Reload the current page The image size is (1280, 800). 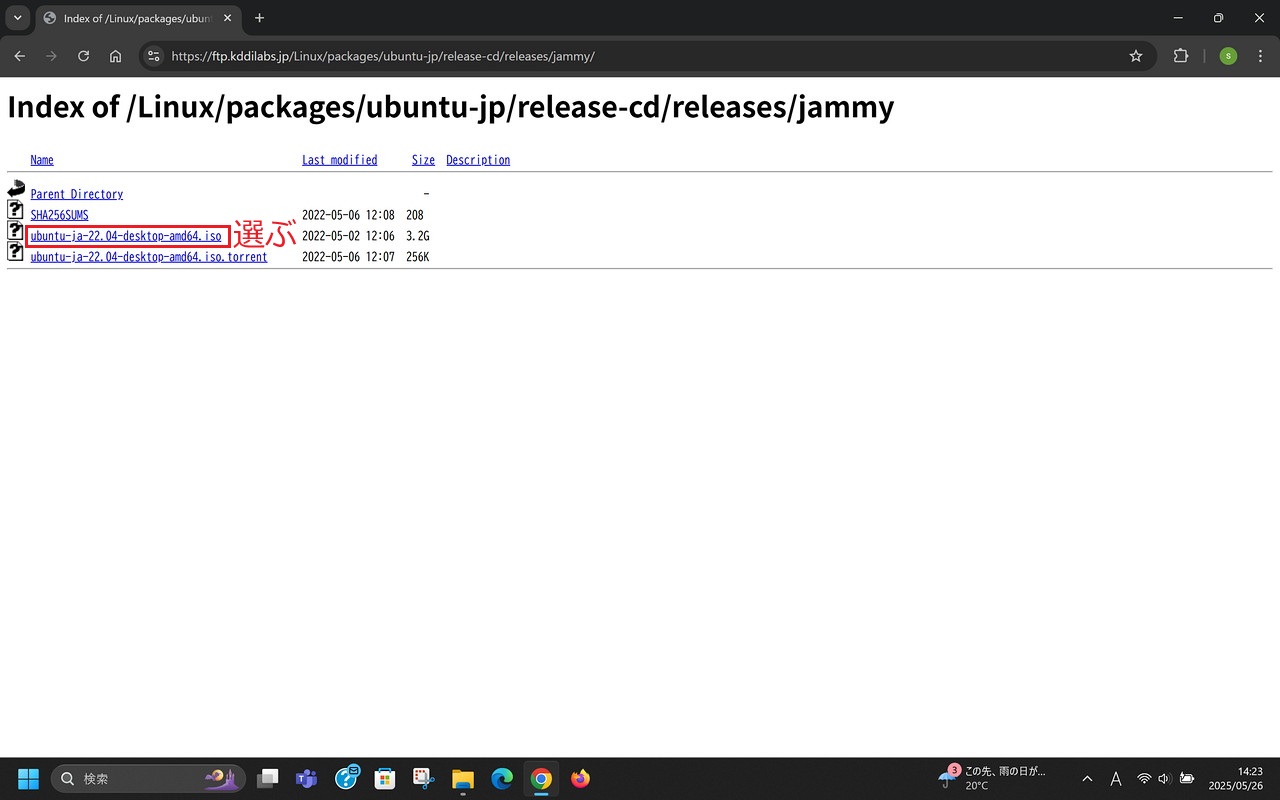point(83,56)
